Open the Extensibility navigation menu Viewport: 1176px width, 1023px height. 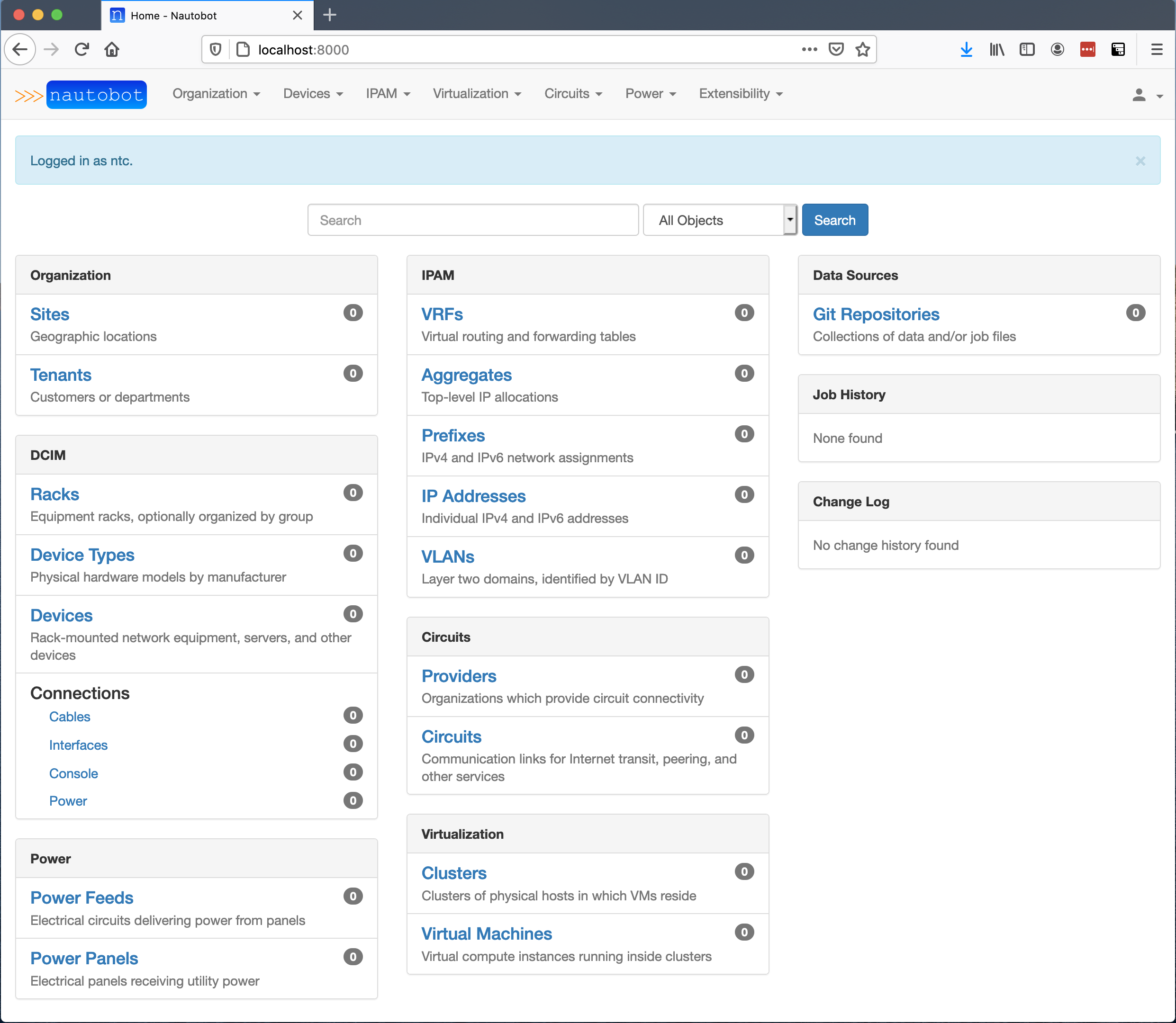click(740, 94)
